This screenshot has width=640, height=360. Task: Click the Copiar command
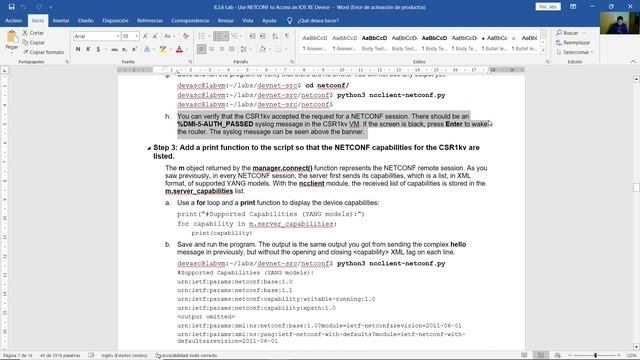(33, 42)
